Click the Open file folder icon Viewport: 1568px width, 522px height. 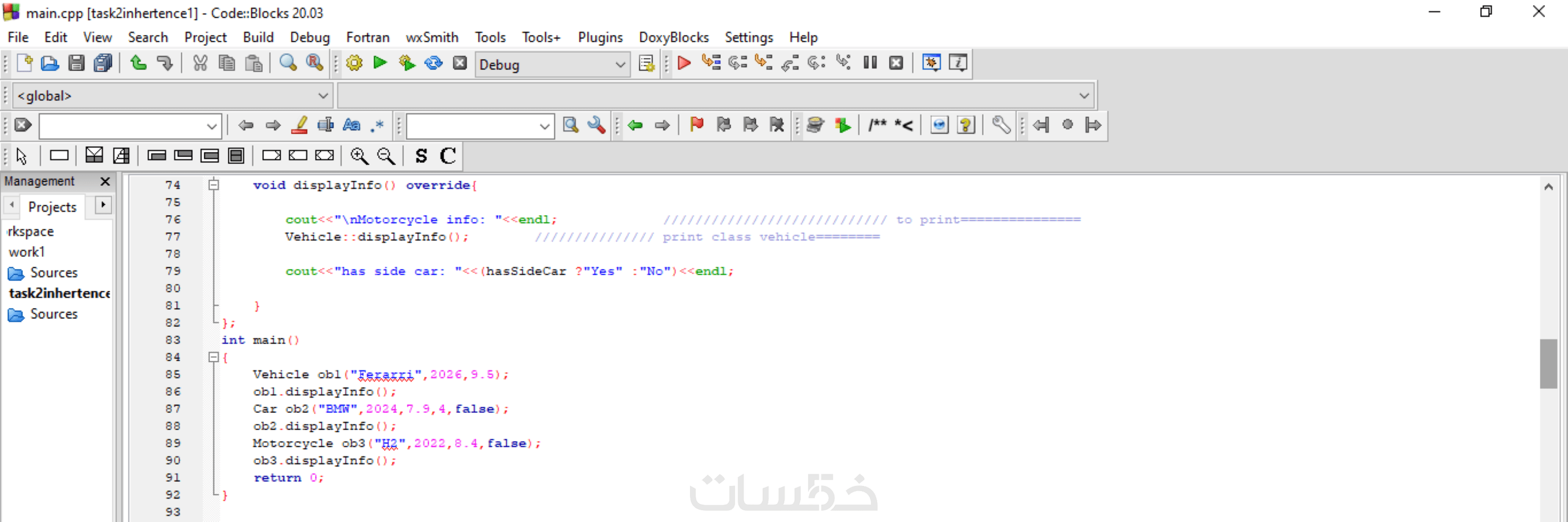click(x=50, y=63)
